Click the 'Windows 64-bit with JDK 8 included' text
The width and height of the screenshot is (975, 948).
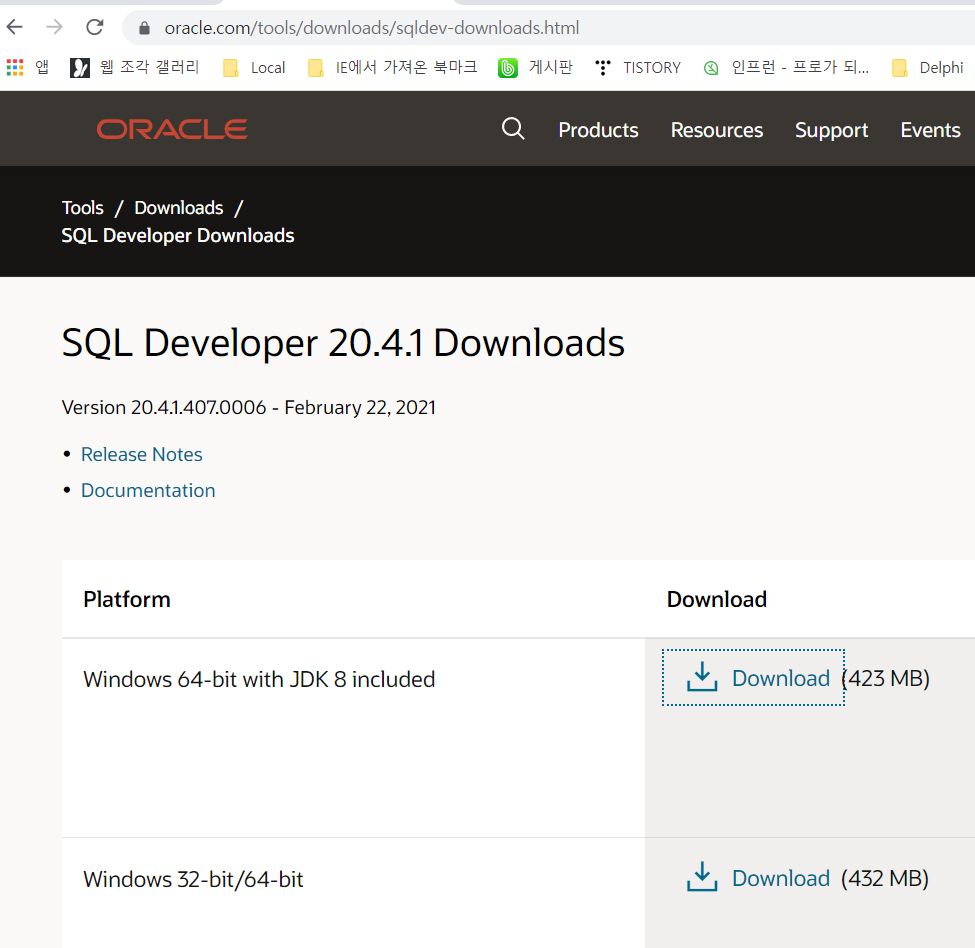tap(259, 679)
